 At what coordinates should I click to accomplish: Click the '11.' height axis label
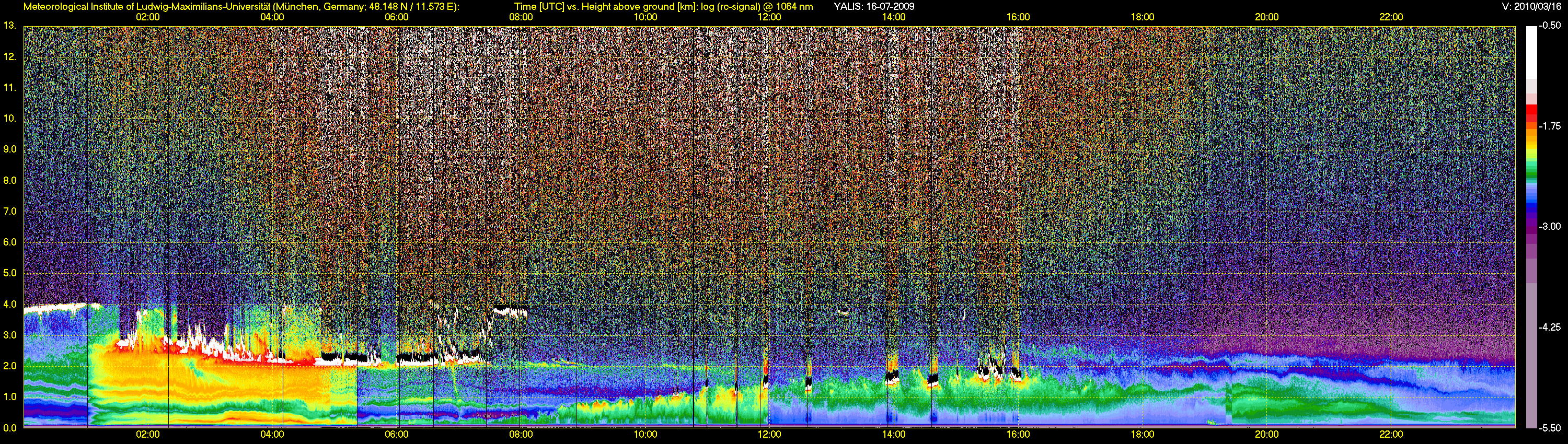[10, 88]
